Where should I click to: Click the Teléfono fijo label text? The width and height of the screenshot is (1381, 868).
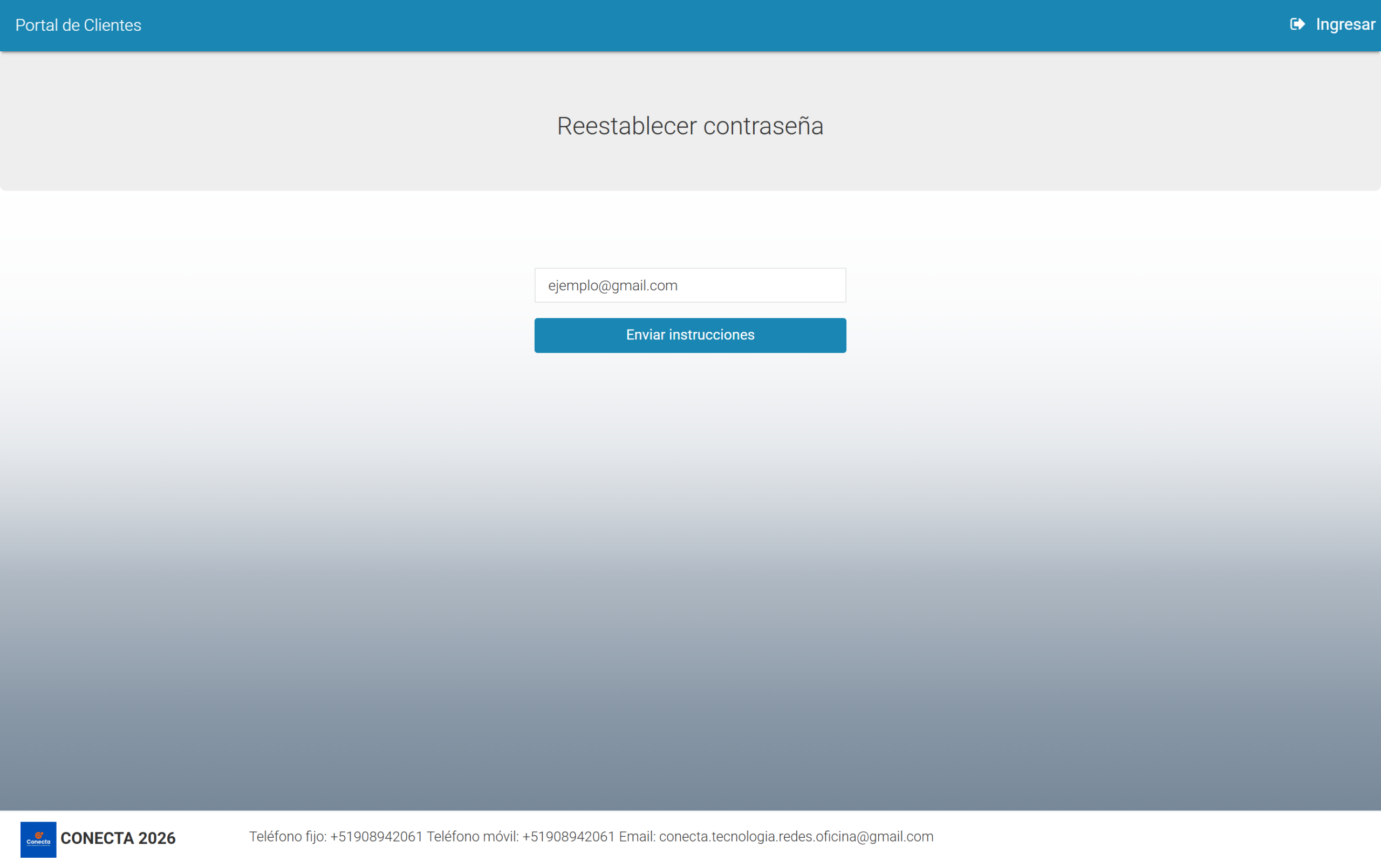click(288, 837)
